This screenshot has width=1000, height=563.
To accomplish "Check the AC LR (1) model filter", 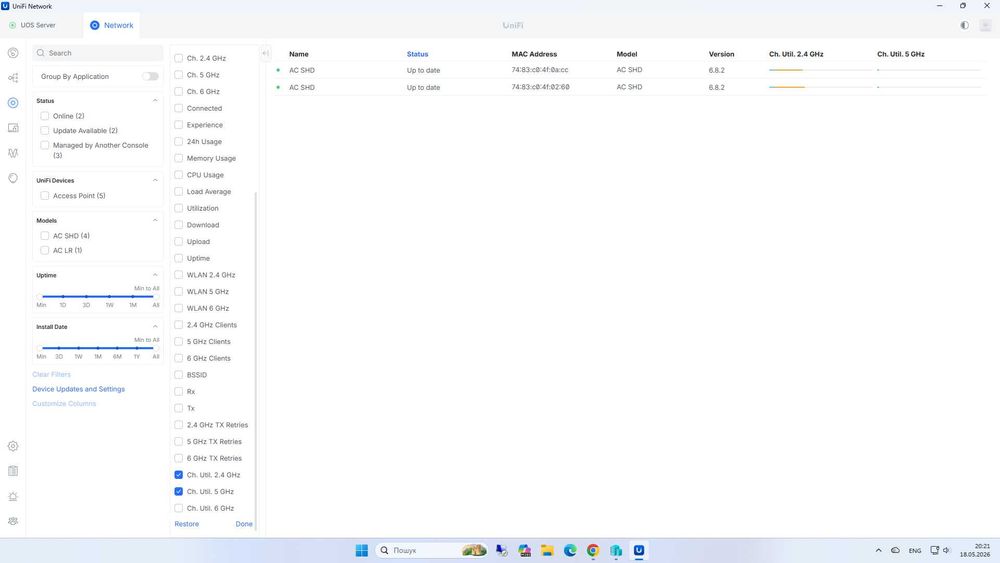I will (x=45, y=251).
